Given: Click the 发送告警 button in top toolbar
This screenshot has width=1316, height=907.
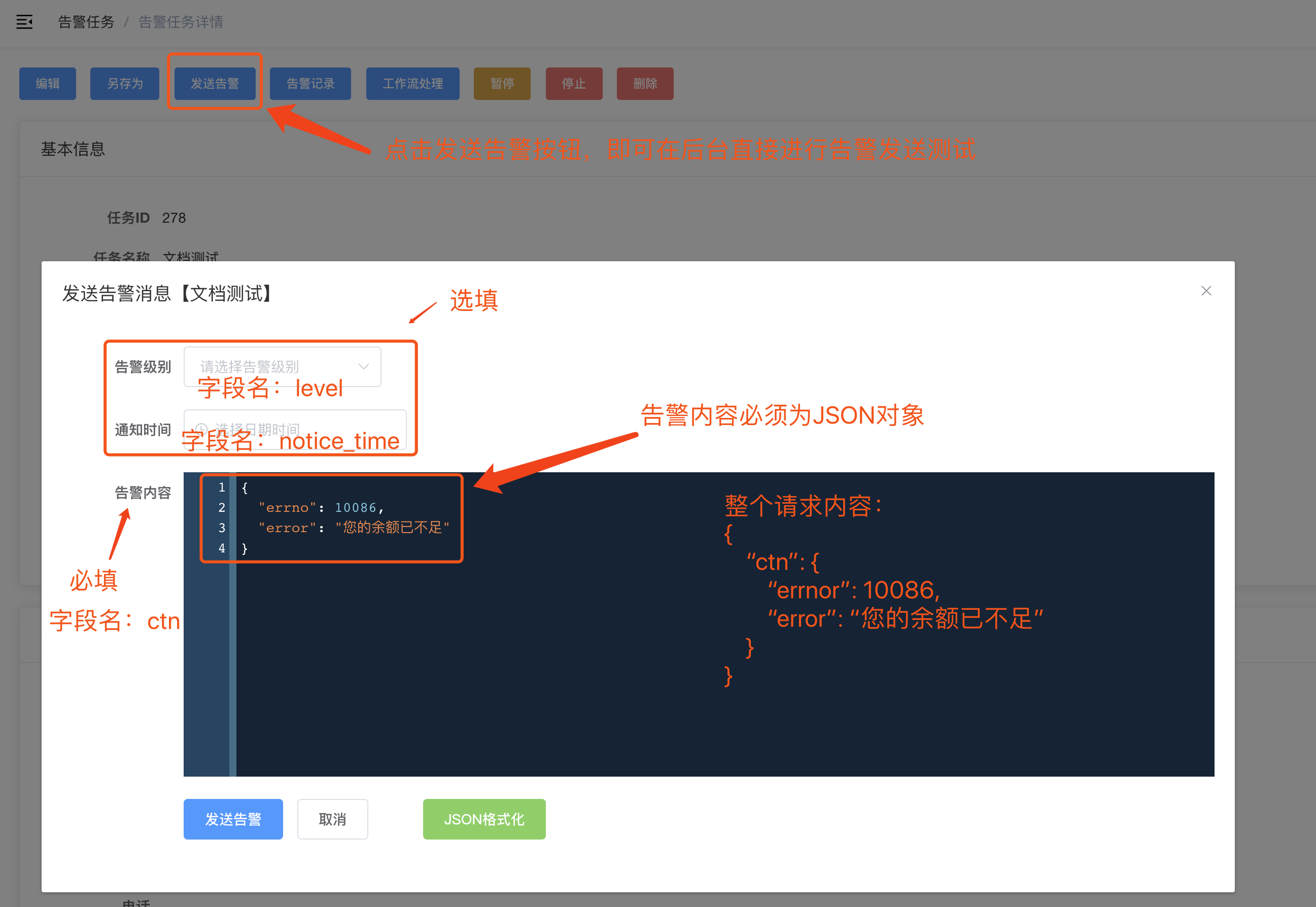Looking at the screenshot, I should [x=215, y=84].
